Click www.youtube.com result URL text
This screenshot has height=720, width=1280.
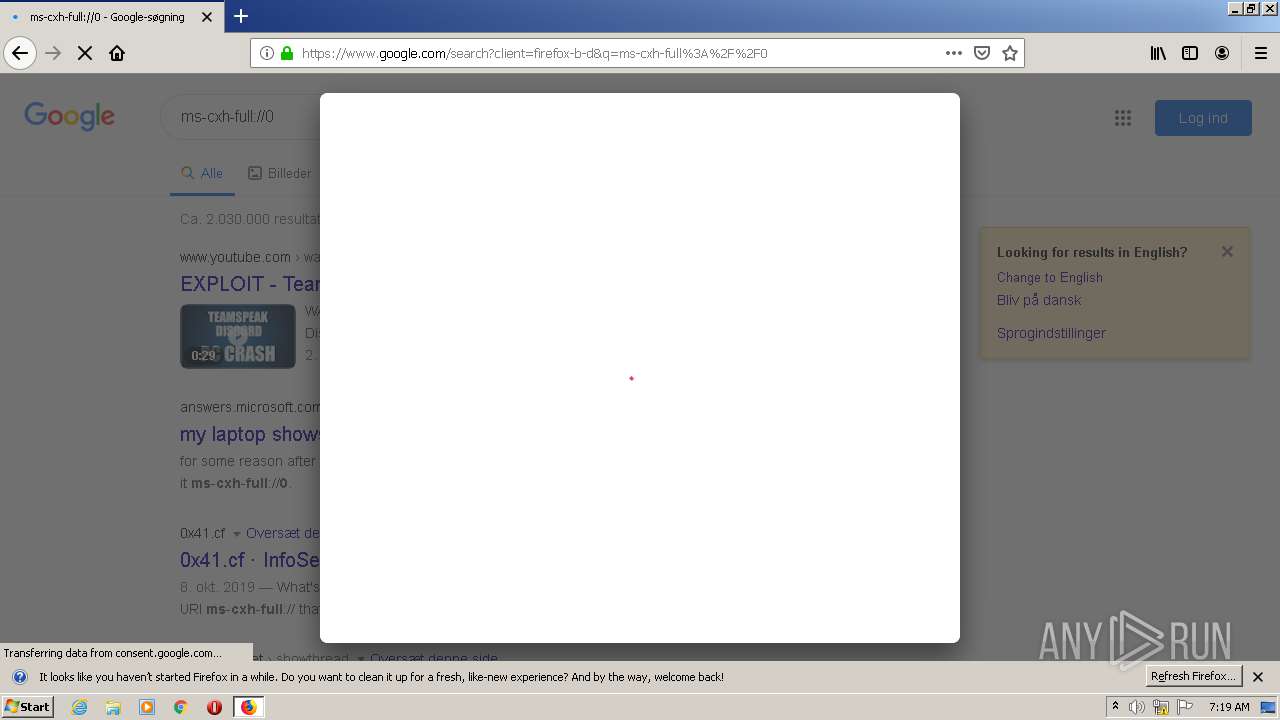point(235,257)
